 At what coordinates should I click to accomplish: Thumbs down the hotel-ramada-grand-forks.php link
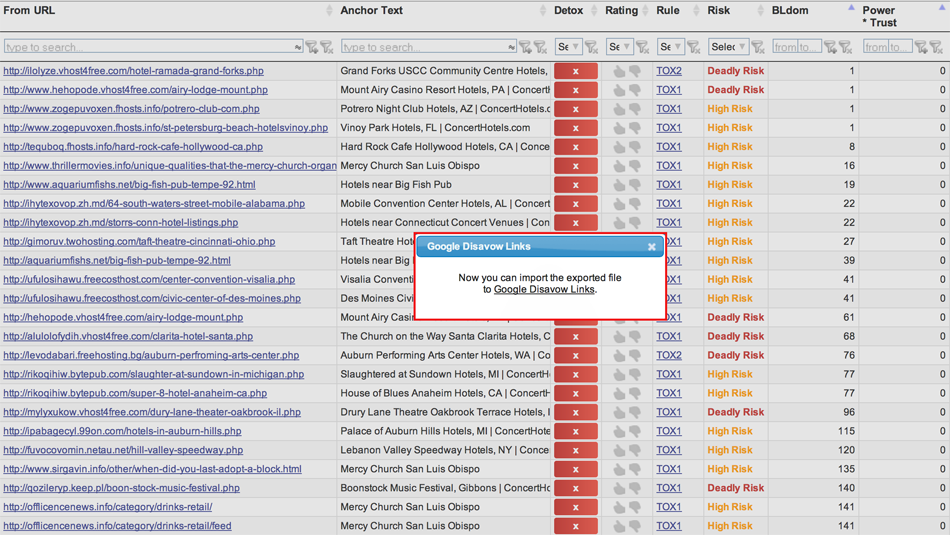[x=635, y=71]
